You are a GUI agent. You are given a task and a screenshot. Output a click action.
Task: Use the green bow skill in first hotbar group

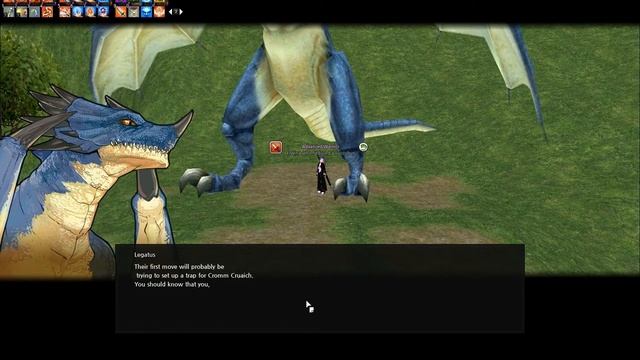(x=34, y=12)
